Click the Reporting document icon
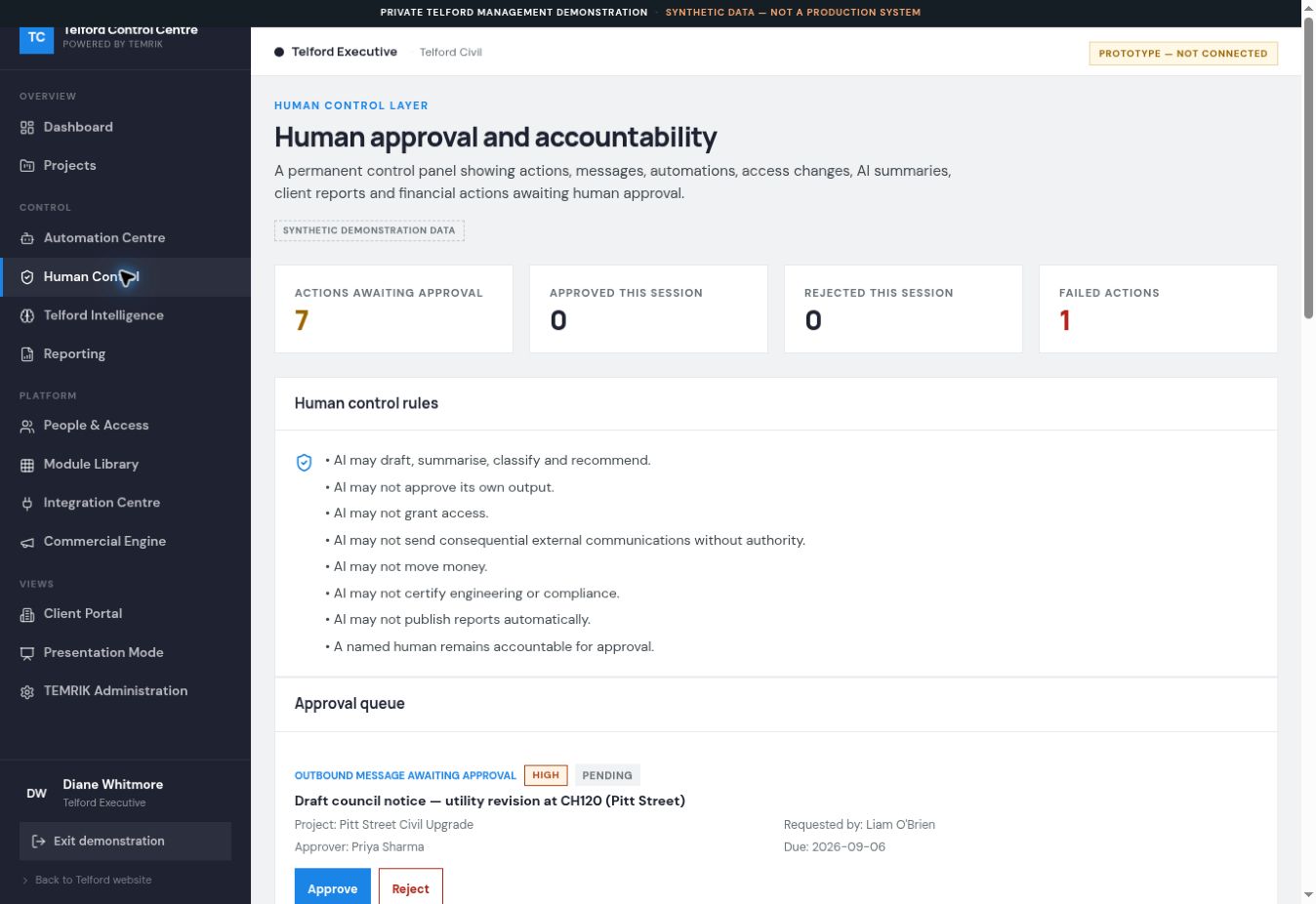This screenshot has height=904, width=1316. (27, 354)
